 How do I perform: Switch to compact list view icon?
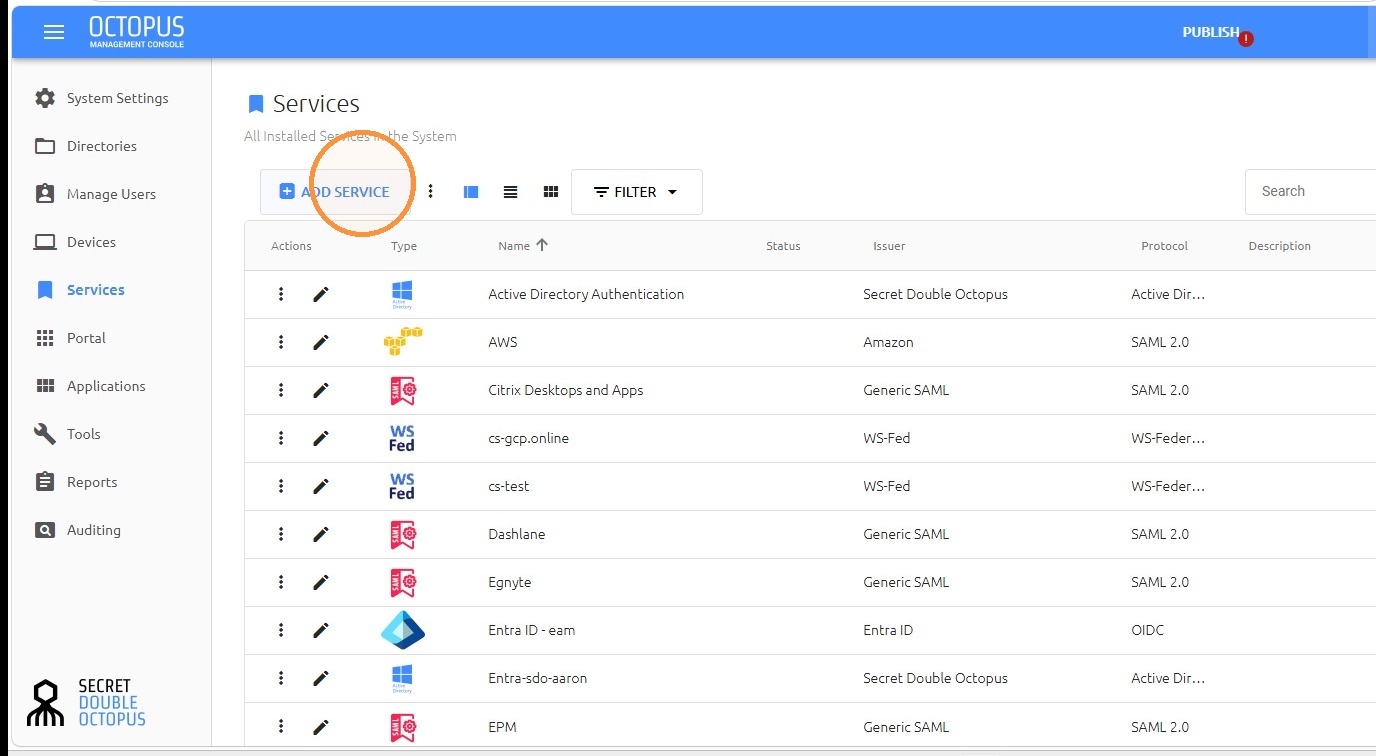510,192
